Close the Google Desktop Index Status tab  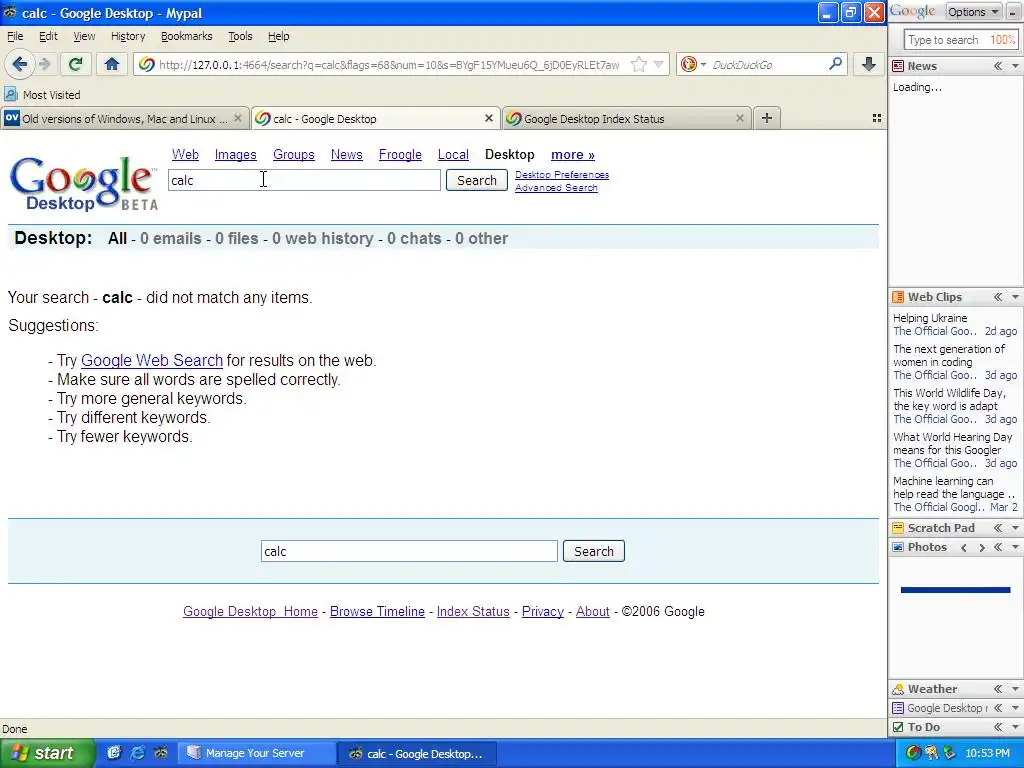tap(739, 118)
